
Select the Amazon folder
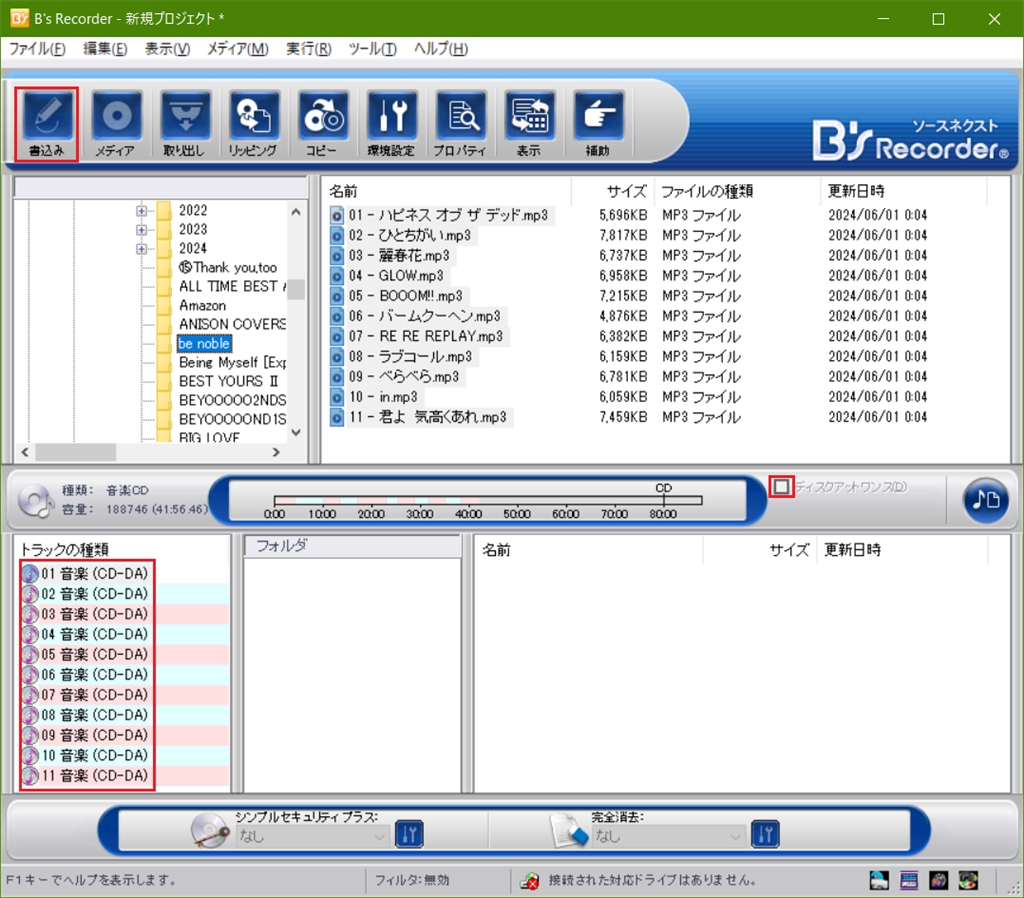(x=202, y=306)
